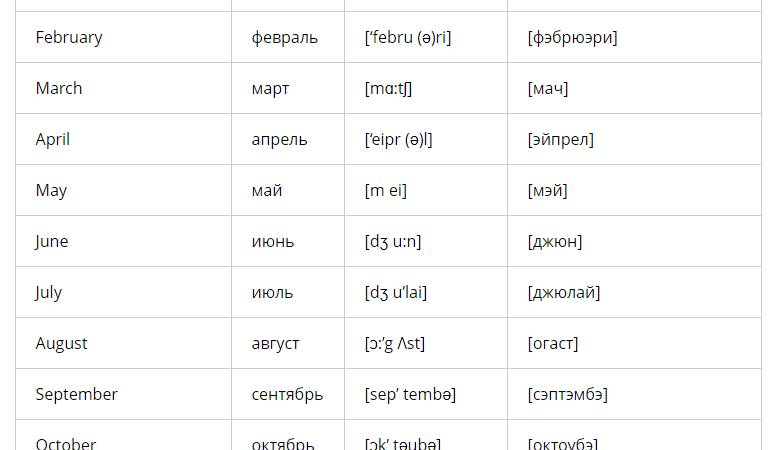776x450 pixels.
Task: Select the word апрель
Action: coord(280,140)
